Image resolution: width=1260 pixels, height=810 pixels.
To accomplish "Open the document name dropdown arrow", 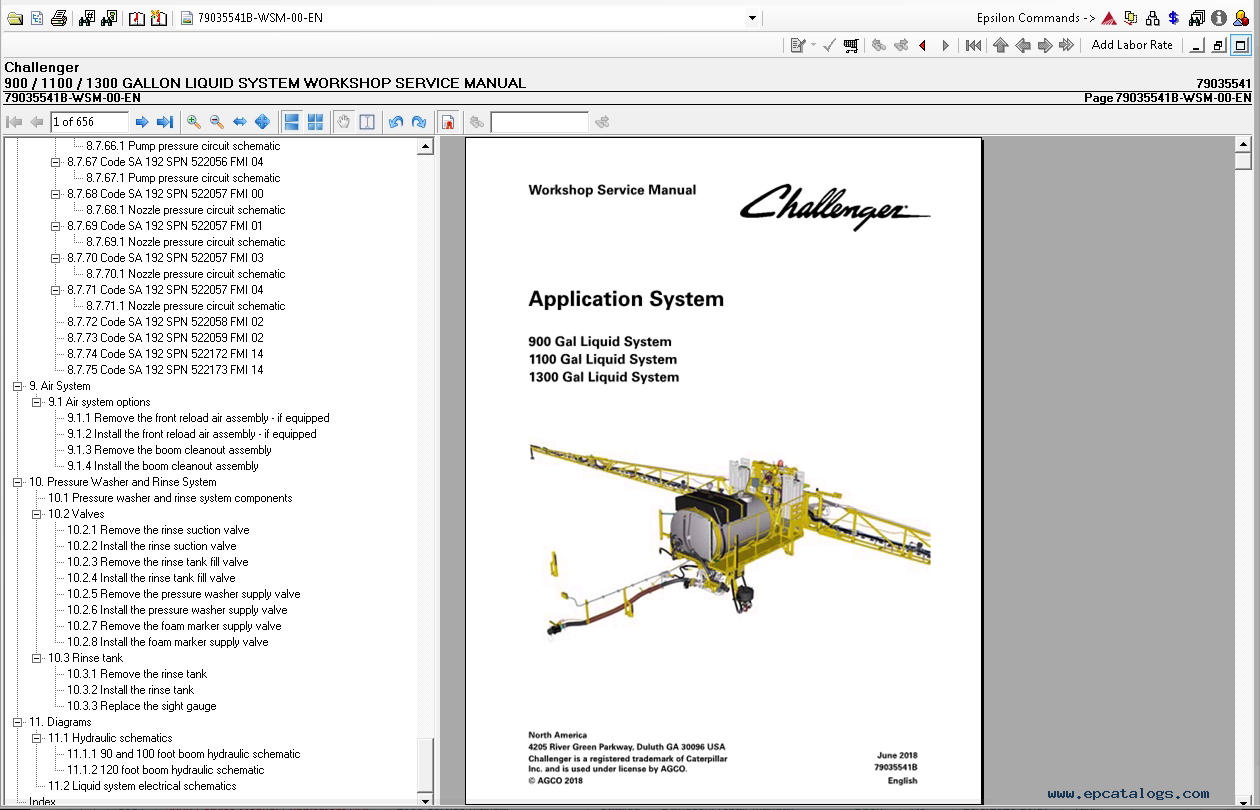I will click(752, 18).
